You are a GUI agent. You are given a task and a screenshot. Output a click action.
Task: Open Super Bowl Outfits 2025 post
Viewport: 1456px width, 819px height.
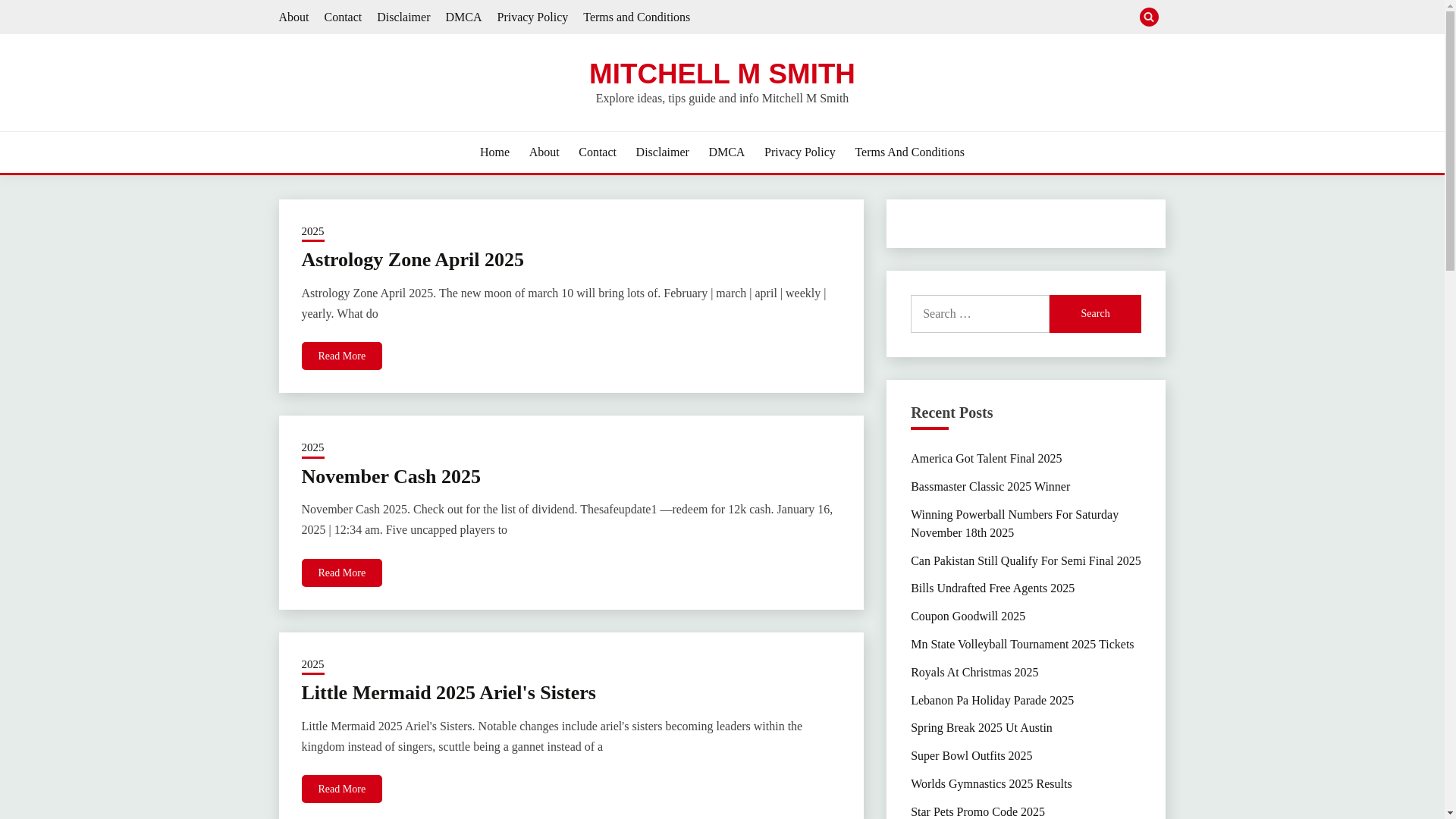tap(971, 755)
